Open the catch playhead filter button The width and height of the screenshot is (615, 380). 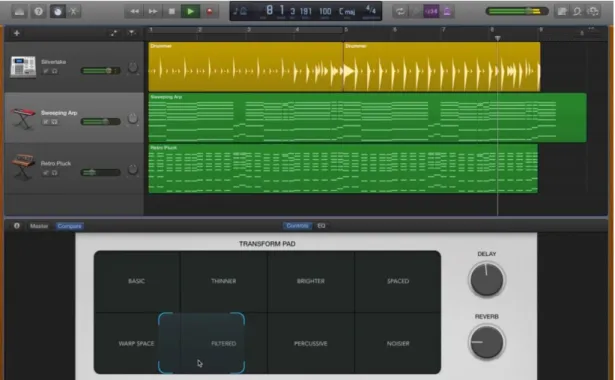click(x=132, y=33)
